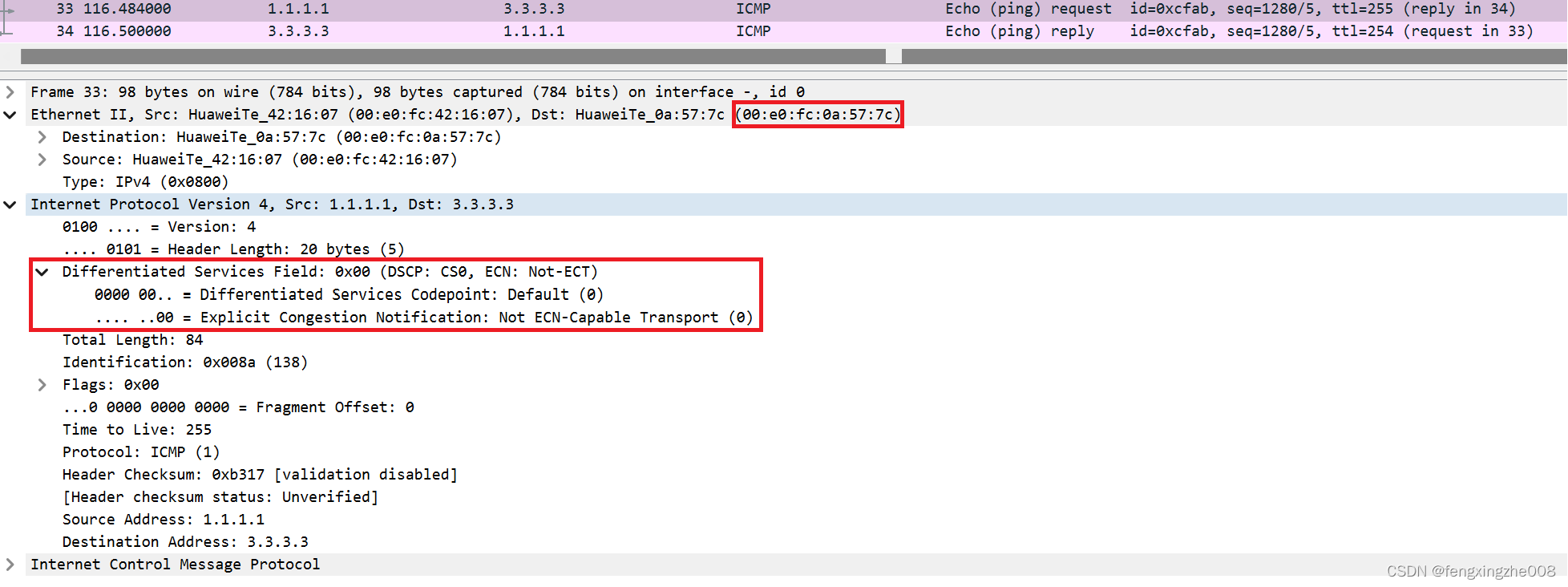This screenshot has height=587, width=1568.
Task: Select the Version: 4 field
Action: coord(159,227)
